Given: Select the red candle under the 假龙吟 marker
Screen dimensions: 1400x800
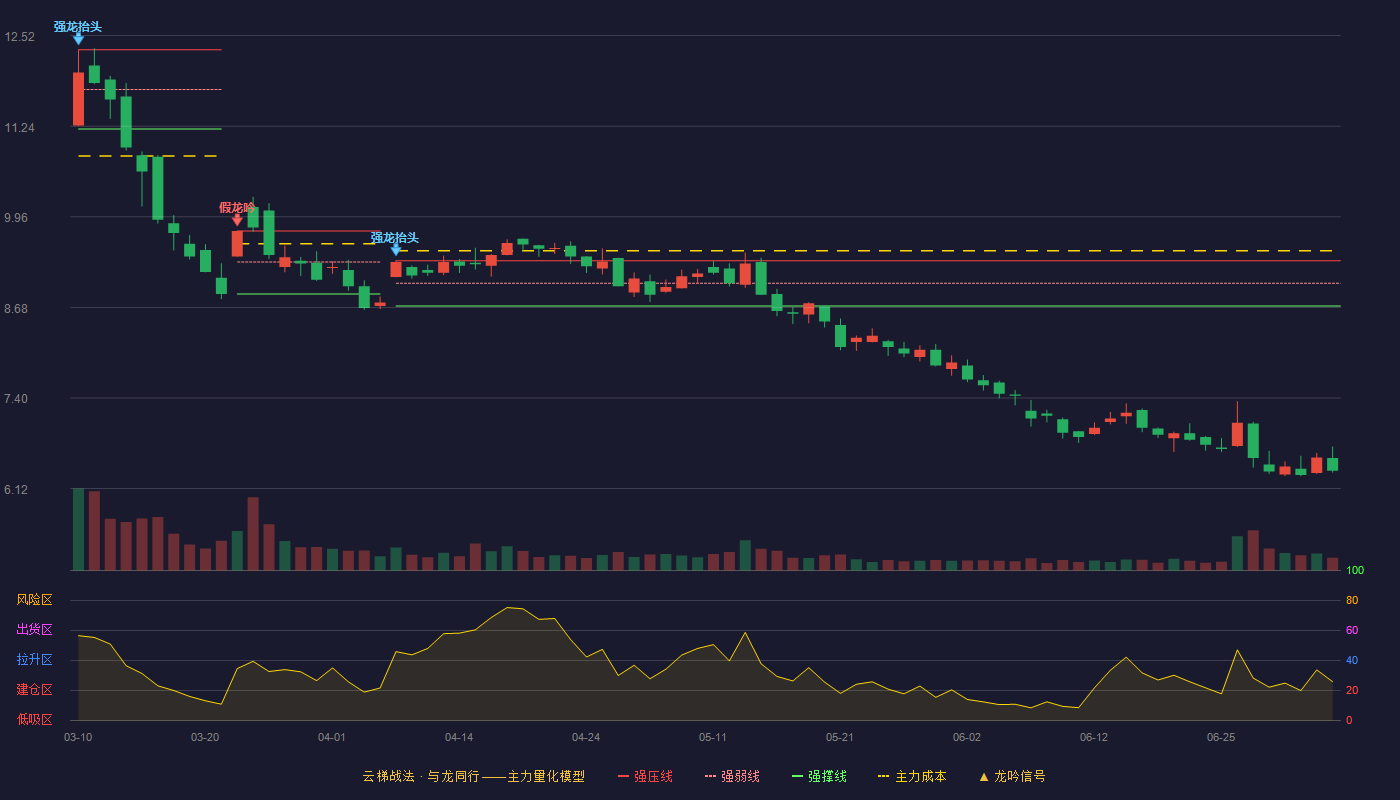Looking at the screenshot, I should click(237, 243).
